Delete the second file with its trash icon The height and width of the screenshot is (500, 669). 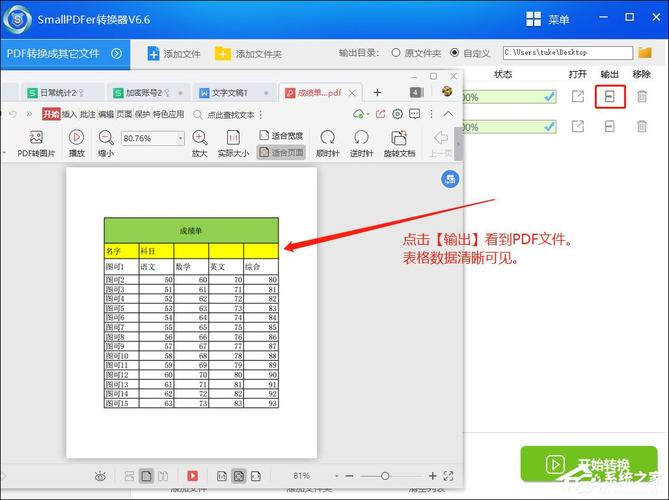pos(642,126)
